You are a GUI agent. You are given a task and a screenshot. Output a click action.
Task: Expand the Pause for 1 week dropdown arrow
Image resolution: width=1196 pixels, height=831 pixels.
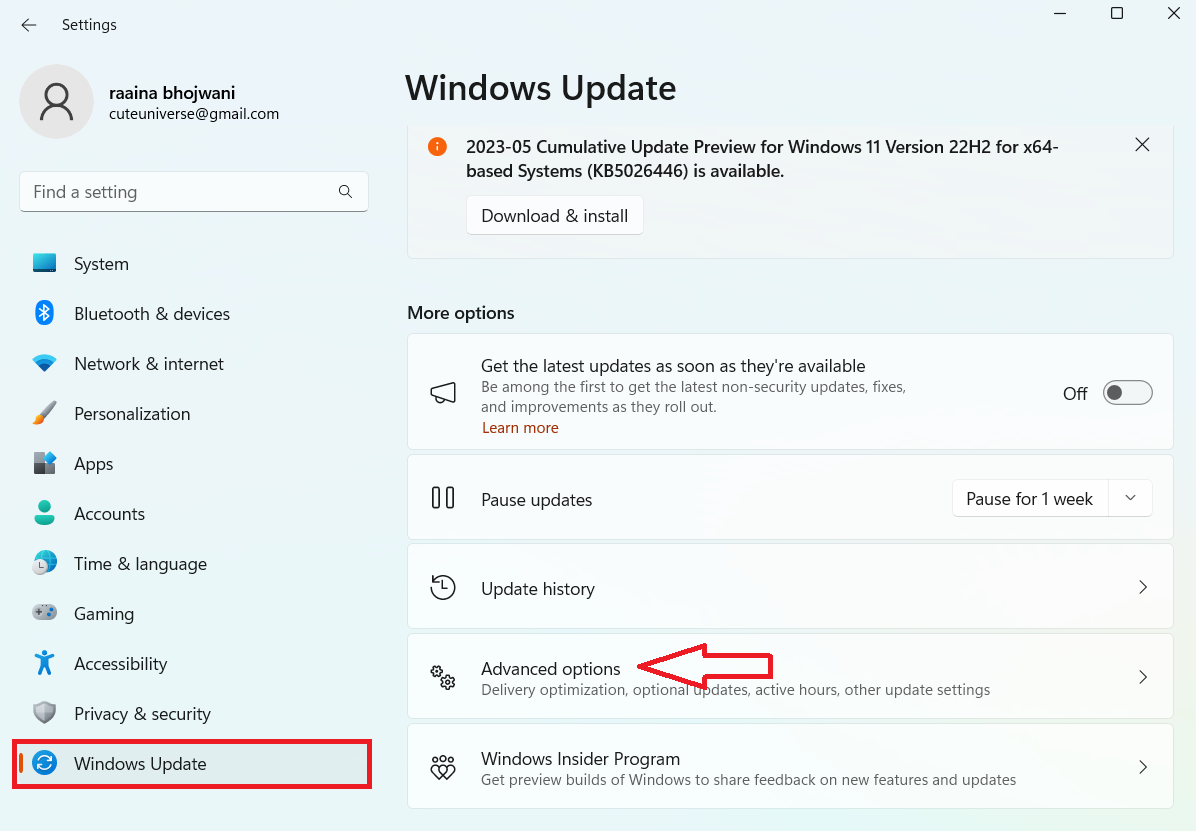pos(1130,498)
